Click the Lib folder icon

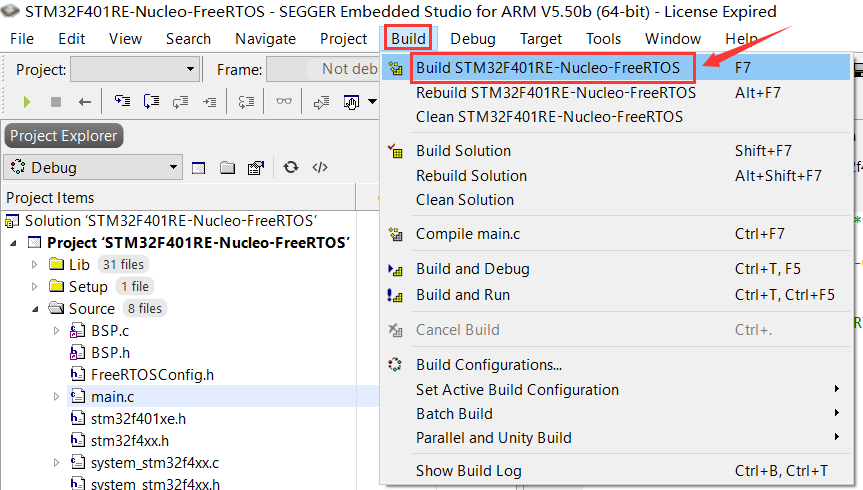(56, 264)
